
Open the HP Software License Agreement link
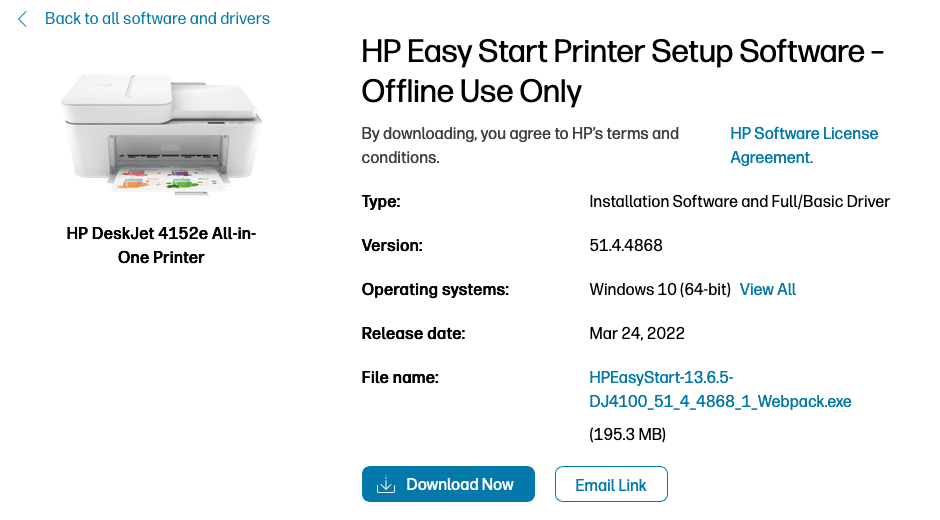click(x=804, y=145)
